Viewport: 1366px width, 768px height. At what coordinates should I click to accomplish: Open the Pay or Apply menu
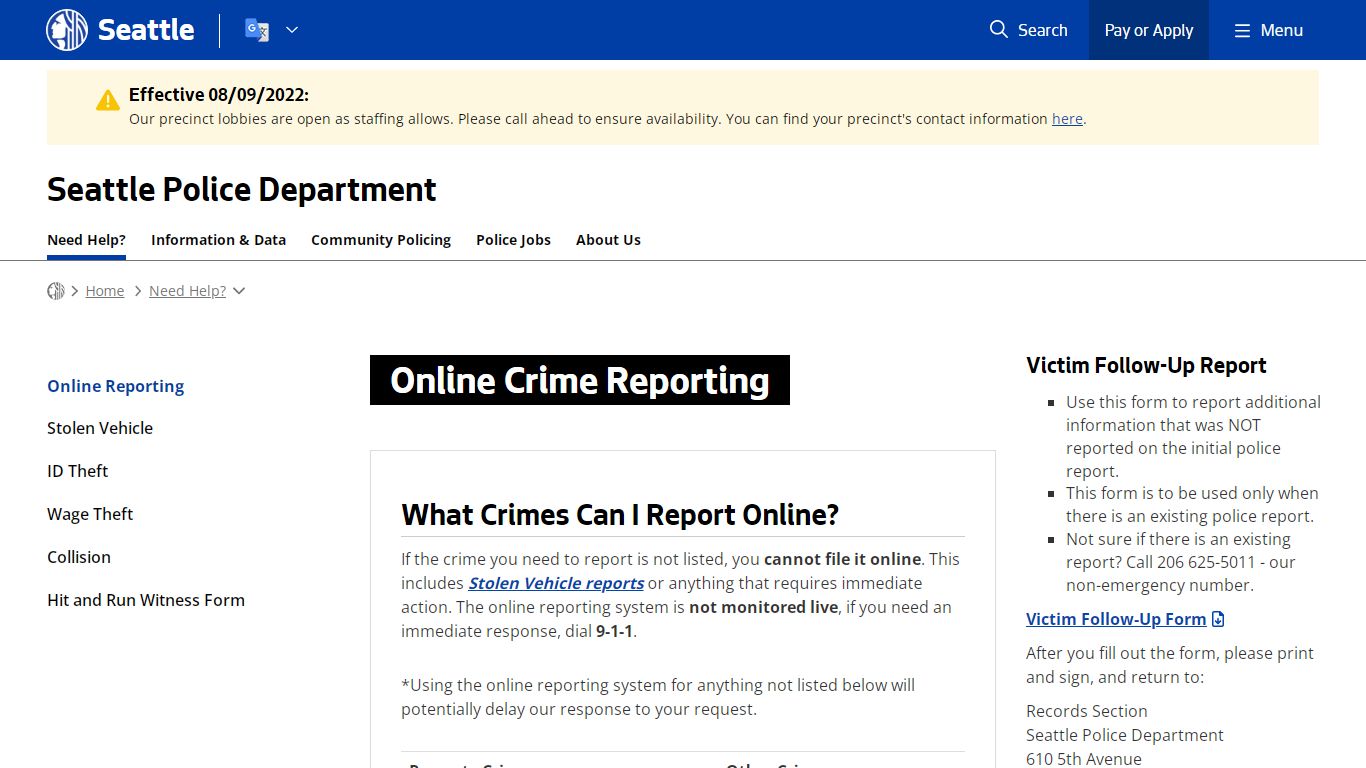(1149, 30)
